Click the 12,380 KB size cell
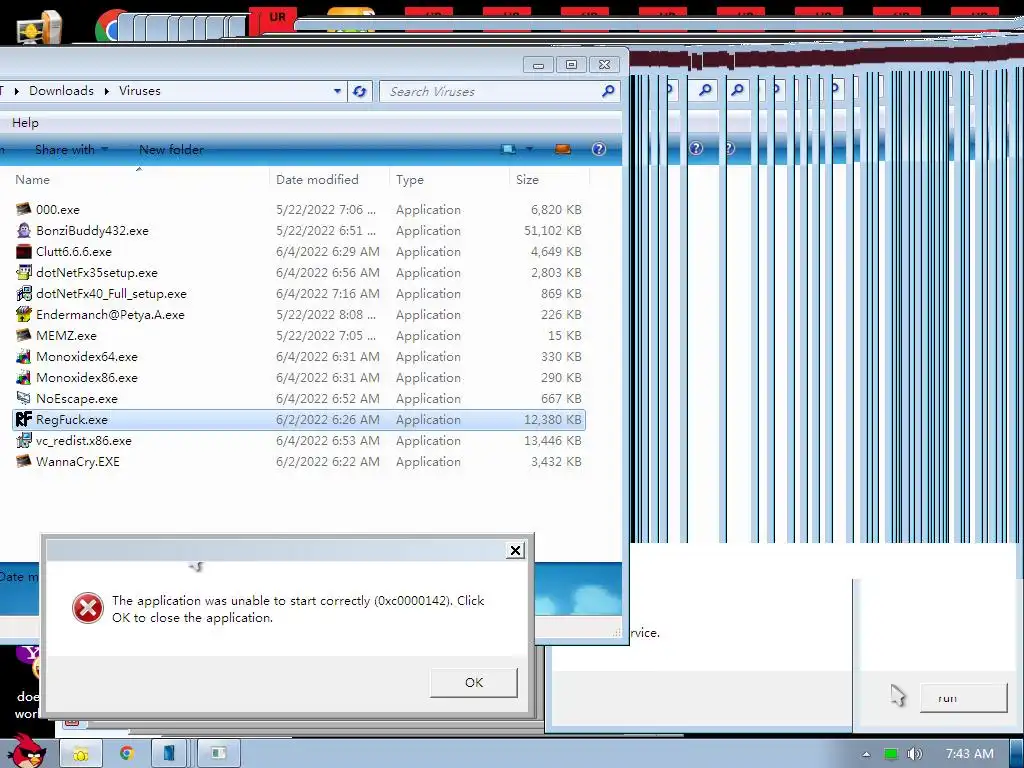Viewport: 1024px width, 768px height. point(552,419)
